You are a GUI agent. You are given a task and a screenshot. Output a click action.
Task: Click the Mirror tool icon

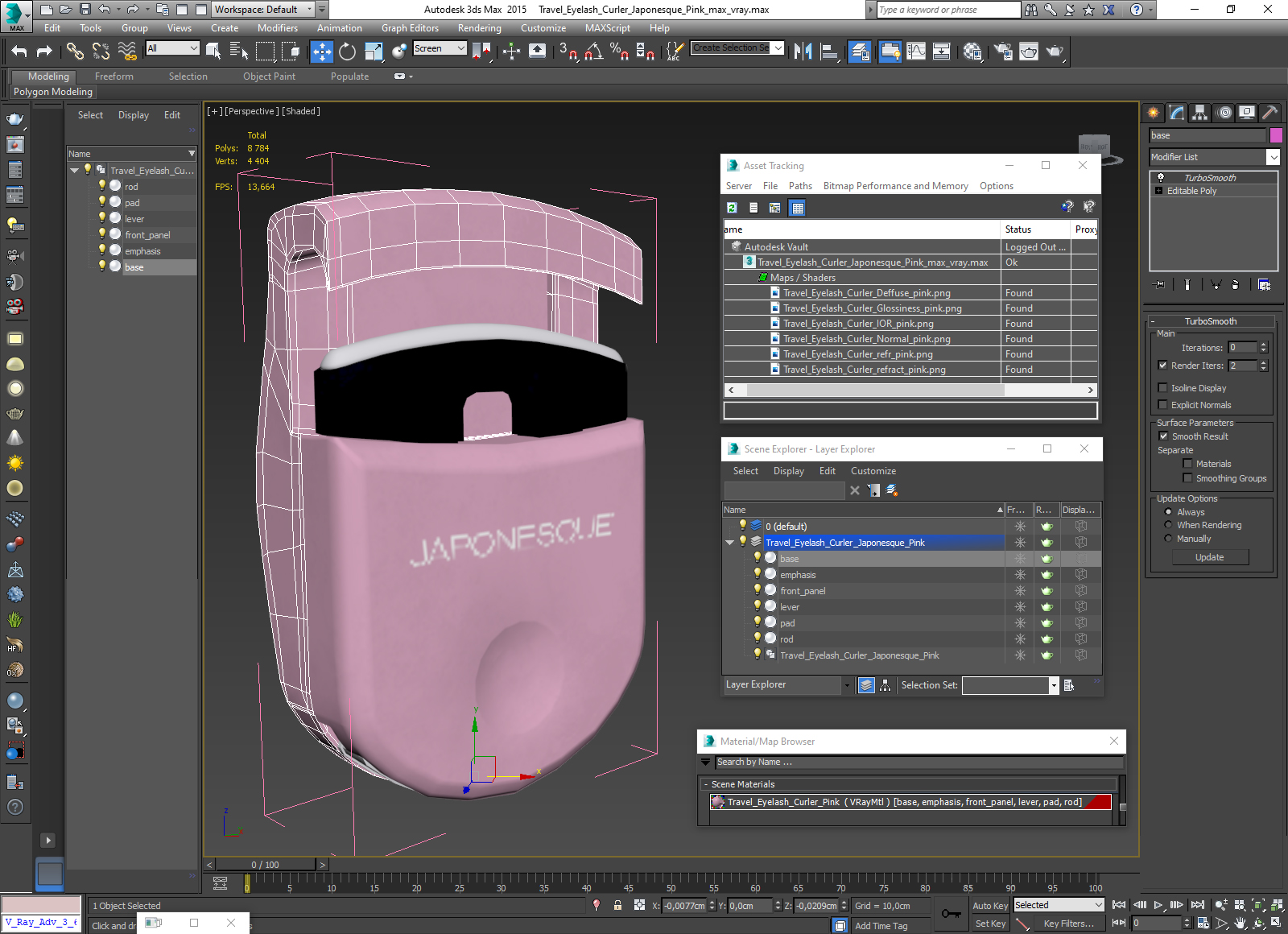pyautogui.click(x=803, y=52)
